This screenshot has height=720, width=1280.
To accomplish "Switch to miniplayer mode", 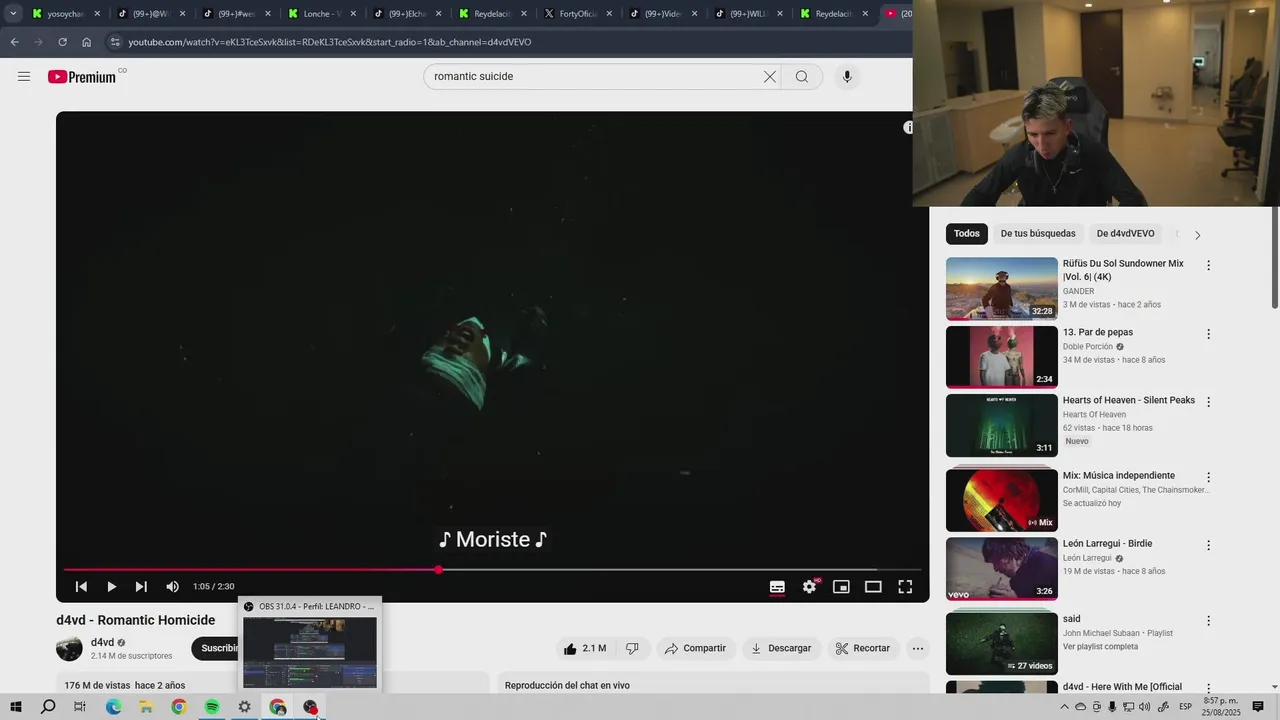I will click(841, 587).
